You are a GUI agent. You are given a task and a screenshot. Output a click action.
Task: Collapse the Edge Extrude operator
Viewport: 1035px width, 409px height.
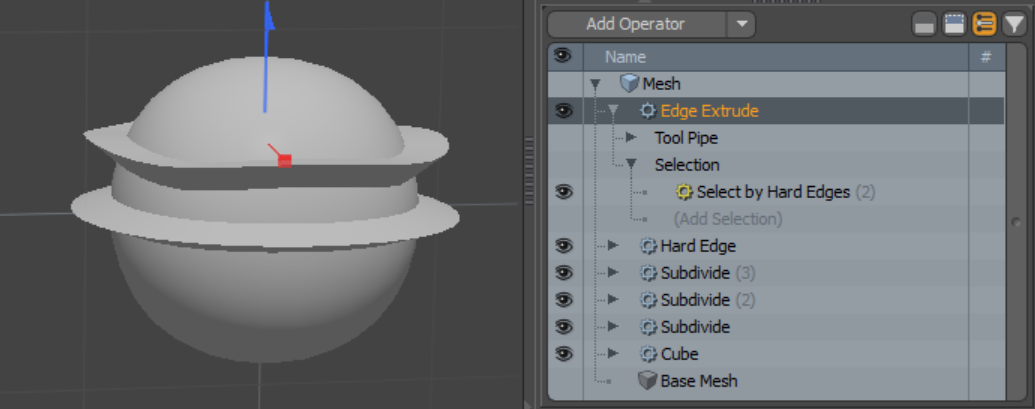click(x=613, y=111)
